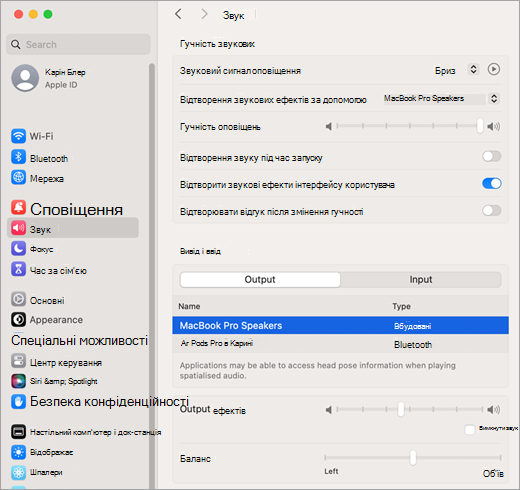Click low-volume icon beside Гучність оповіщень

point(329,126)
